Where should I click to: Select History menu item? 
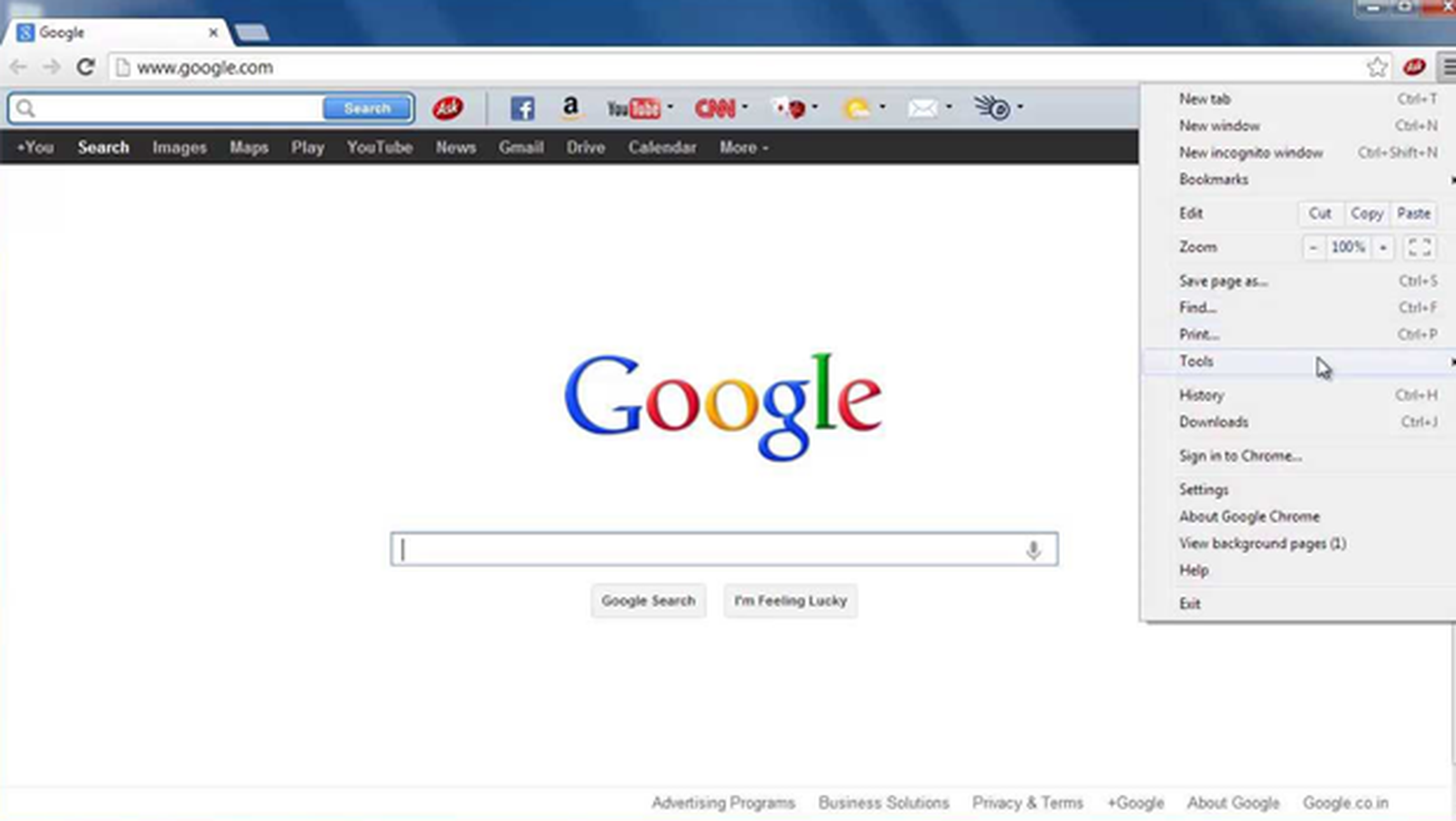pyautogui.click(x=1201, y=394)
